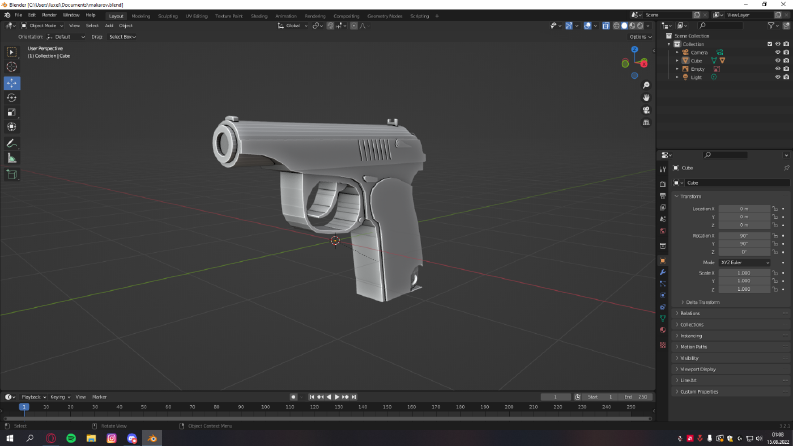The height and width of the screenshot is (446, 793).
Task: Choose the Annotate pencil tool
Action: (x=12, y=144)
